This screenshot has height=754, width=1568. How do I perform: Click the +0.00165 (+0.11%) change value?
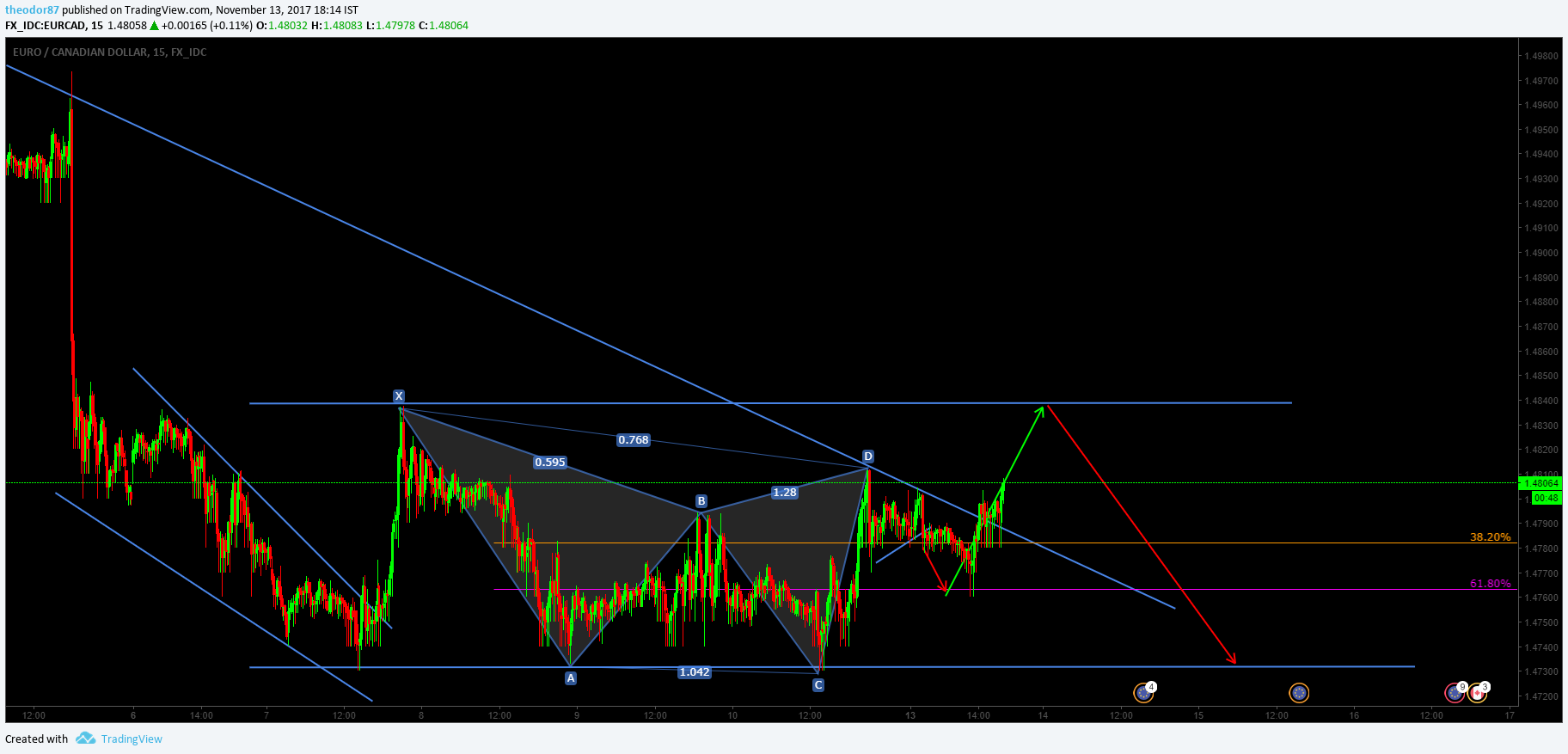click(206, 26)
